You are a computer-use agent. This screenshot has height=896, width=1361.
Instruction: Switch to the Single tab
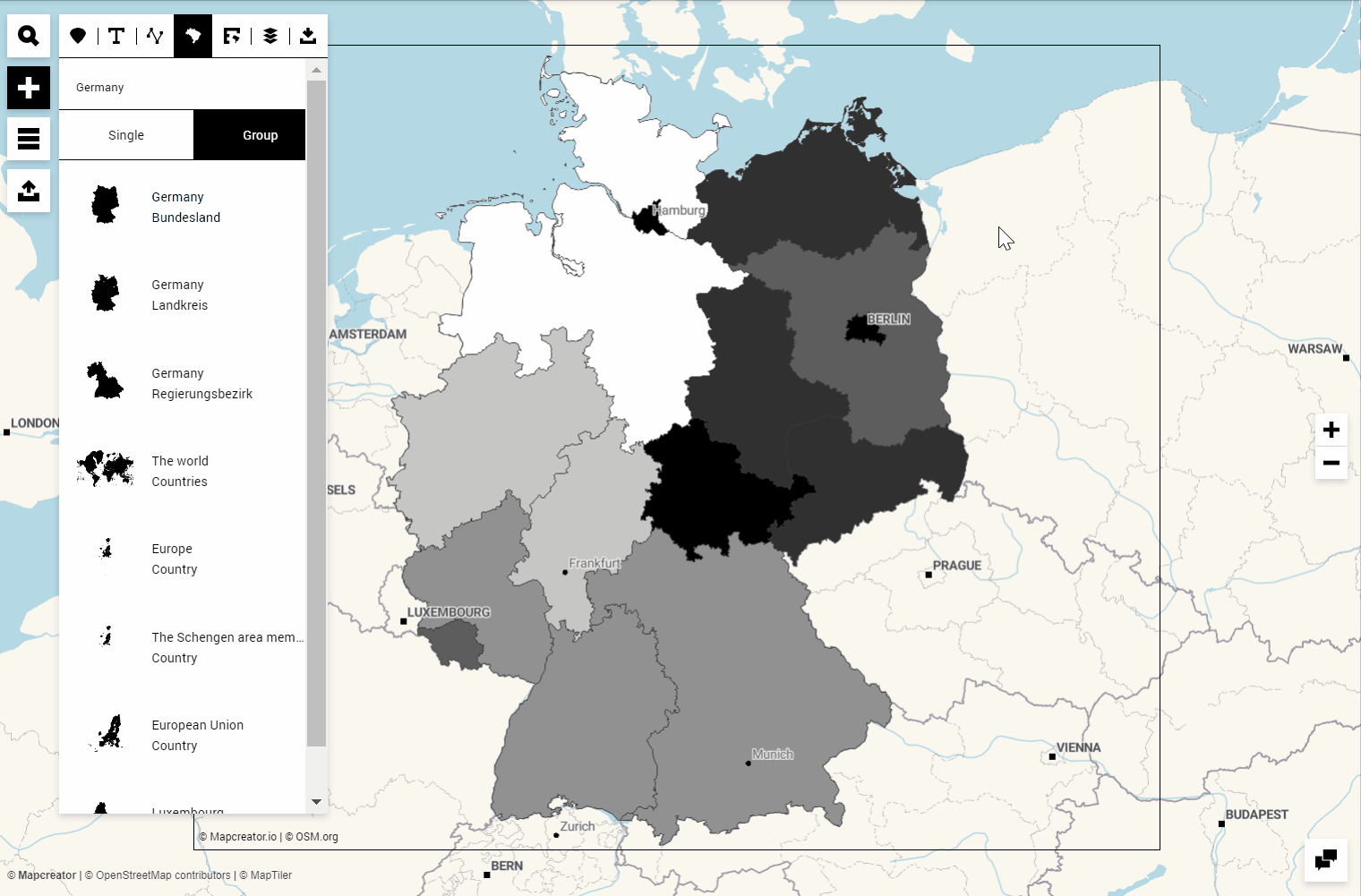[126, 135]
